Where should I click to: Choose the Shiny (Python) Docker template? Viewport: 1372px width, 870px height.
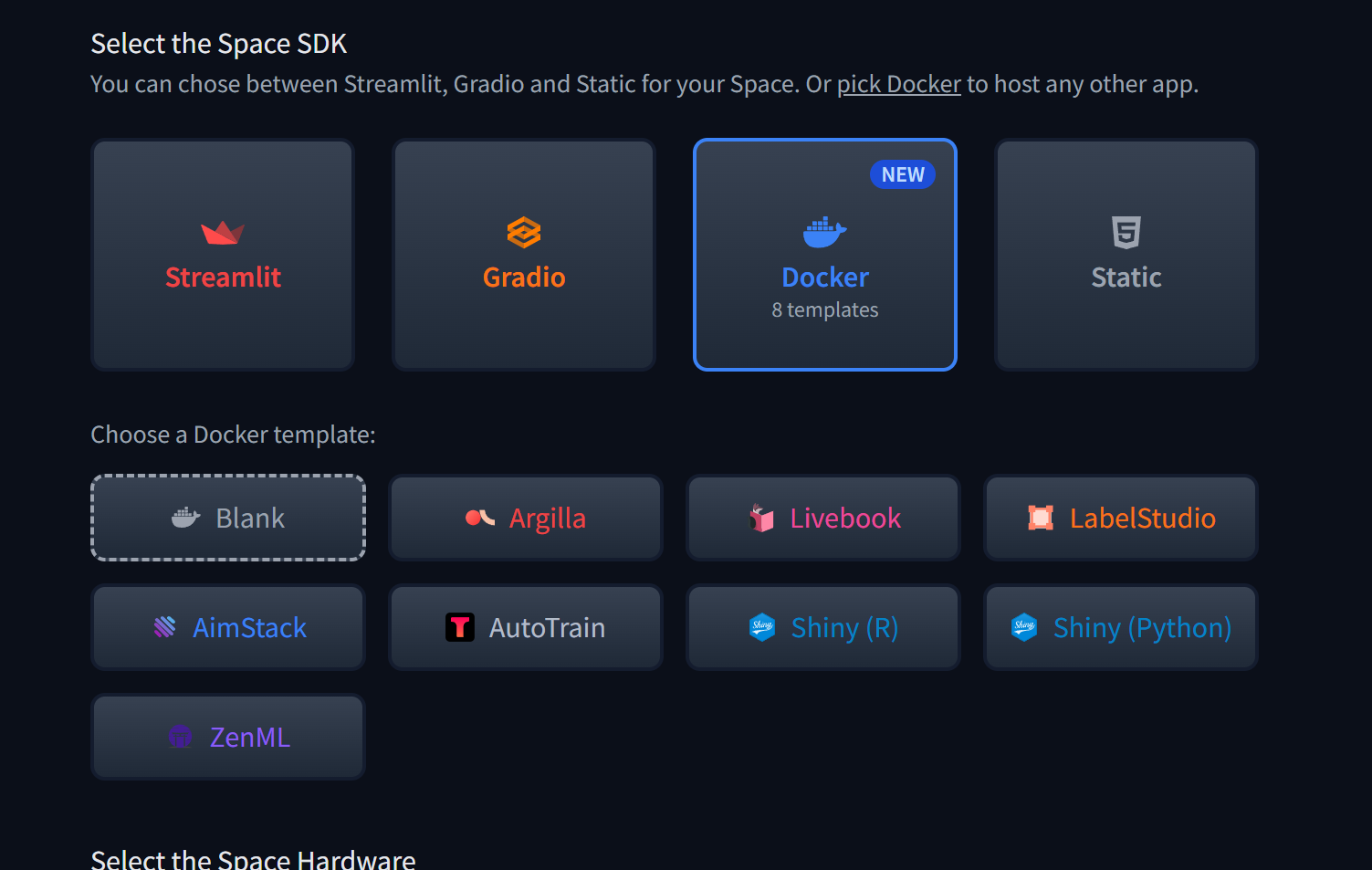click(1121, 627)
